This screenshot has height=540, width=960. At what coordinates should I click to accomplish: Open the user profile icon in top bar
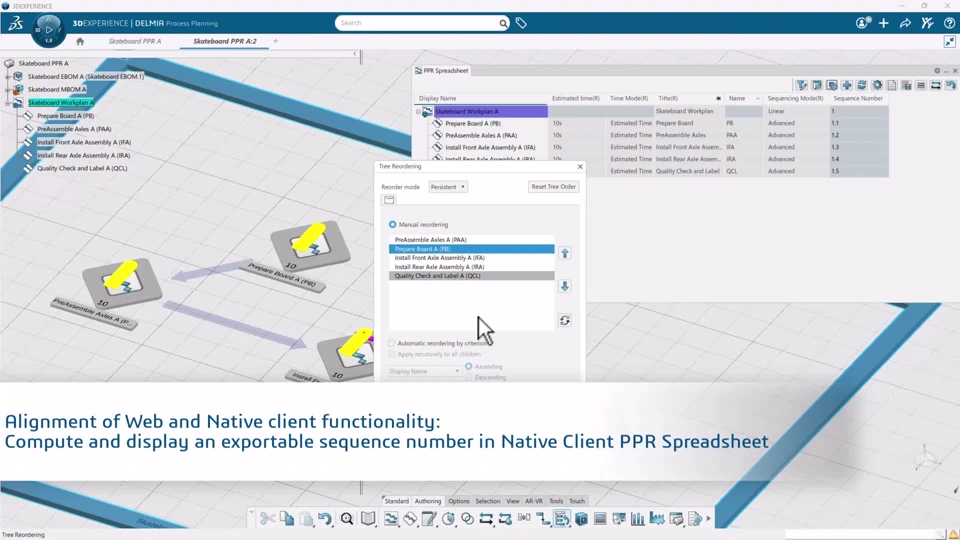863,23
